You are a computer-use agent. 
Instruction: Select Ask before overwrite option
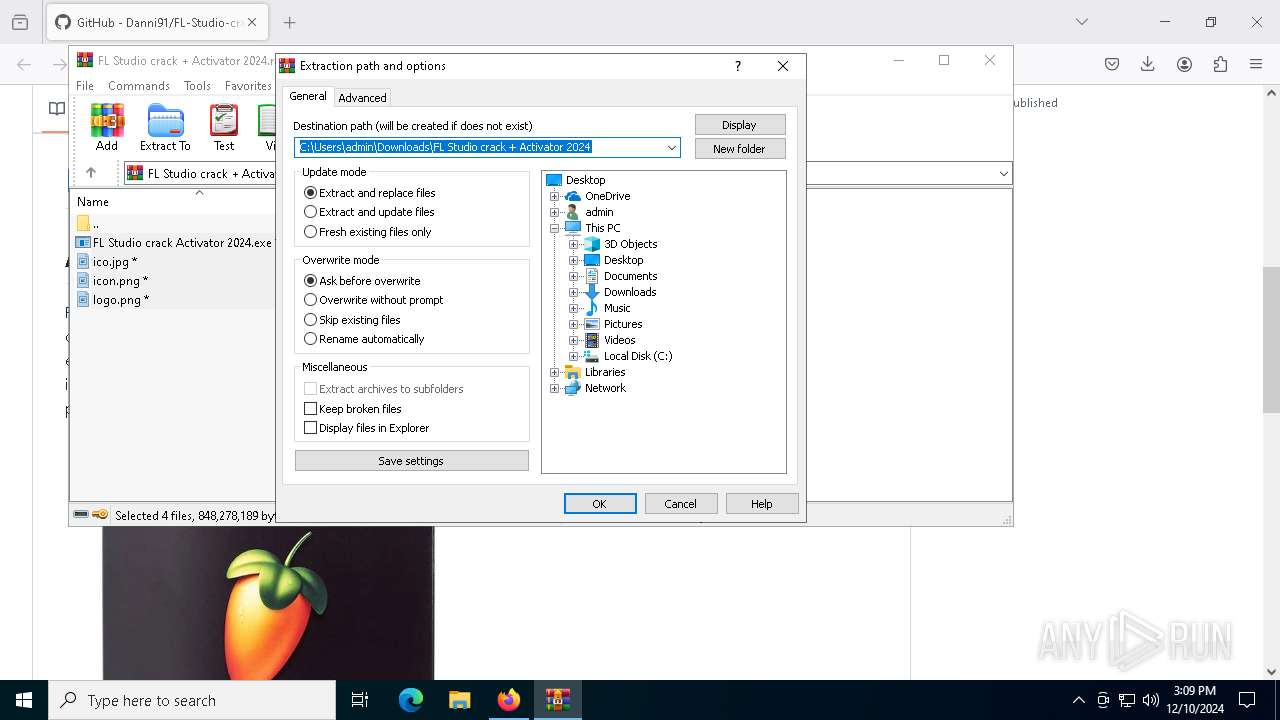[362, 281]
